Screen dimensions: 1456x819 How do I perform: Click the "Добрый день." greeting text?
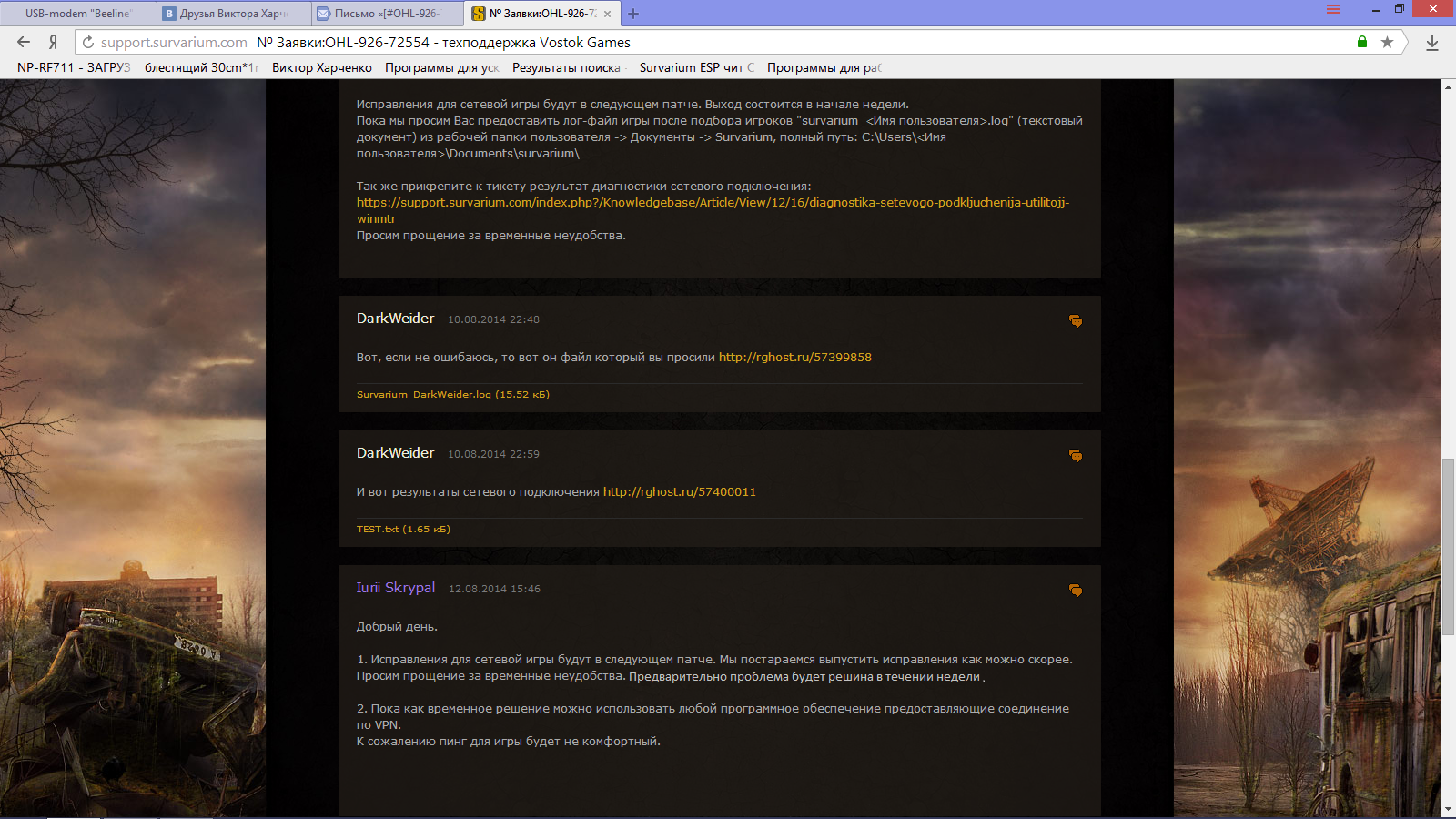coord(397,626)
